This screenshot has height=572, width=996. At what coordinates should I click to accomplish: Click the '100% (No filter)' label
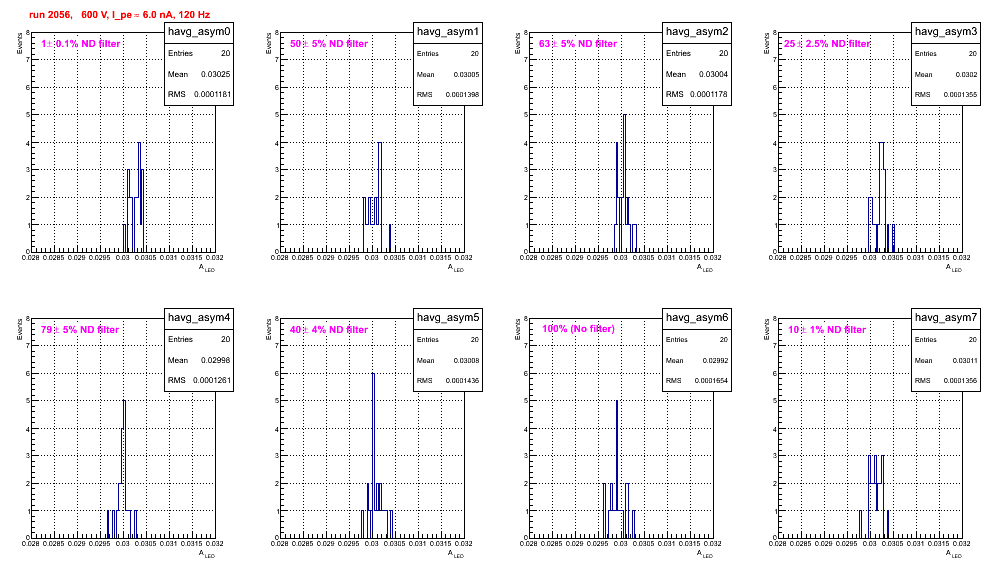(x=579, y=329)
